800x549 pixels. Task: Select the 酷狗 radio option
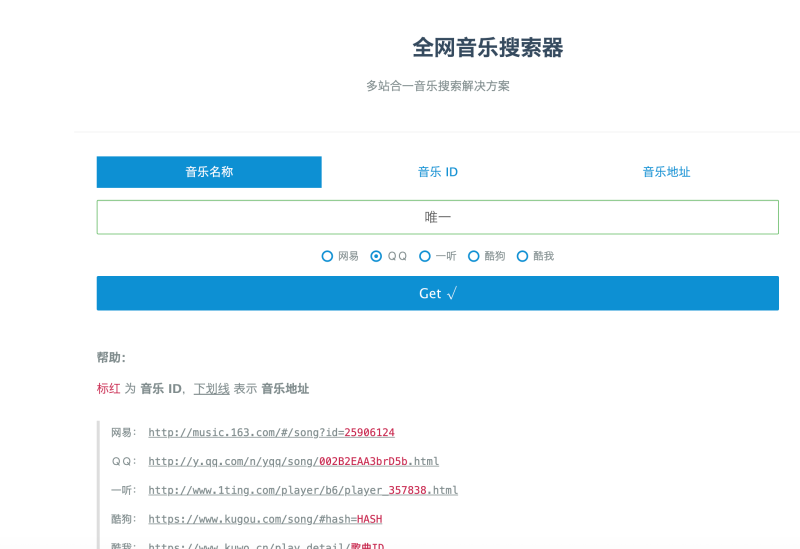coord(473,256)
